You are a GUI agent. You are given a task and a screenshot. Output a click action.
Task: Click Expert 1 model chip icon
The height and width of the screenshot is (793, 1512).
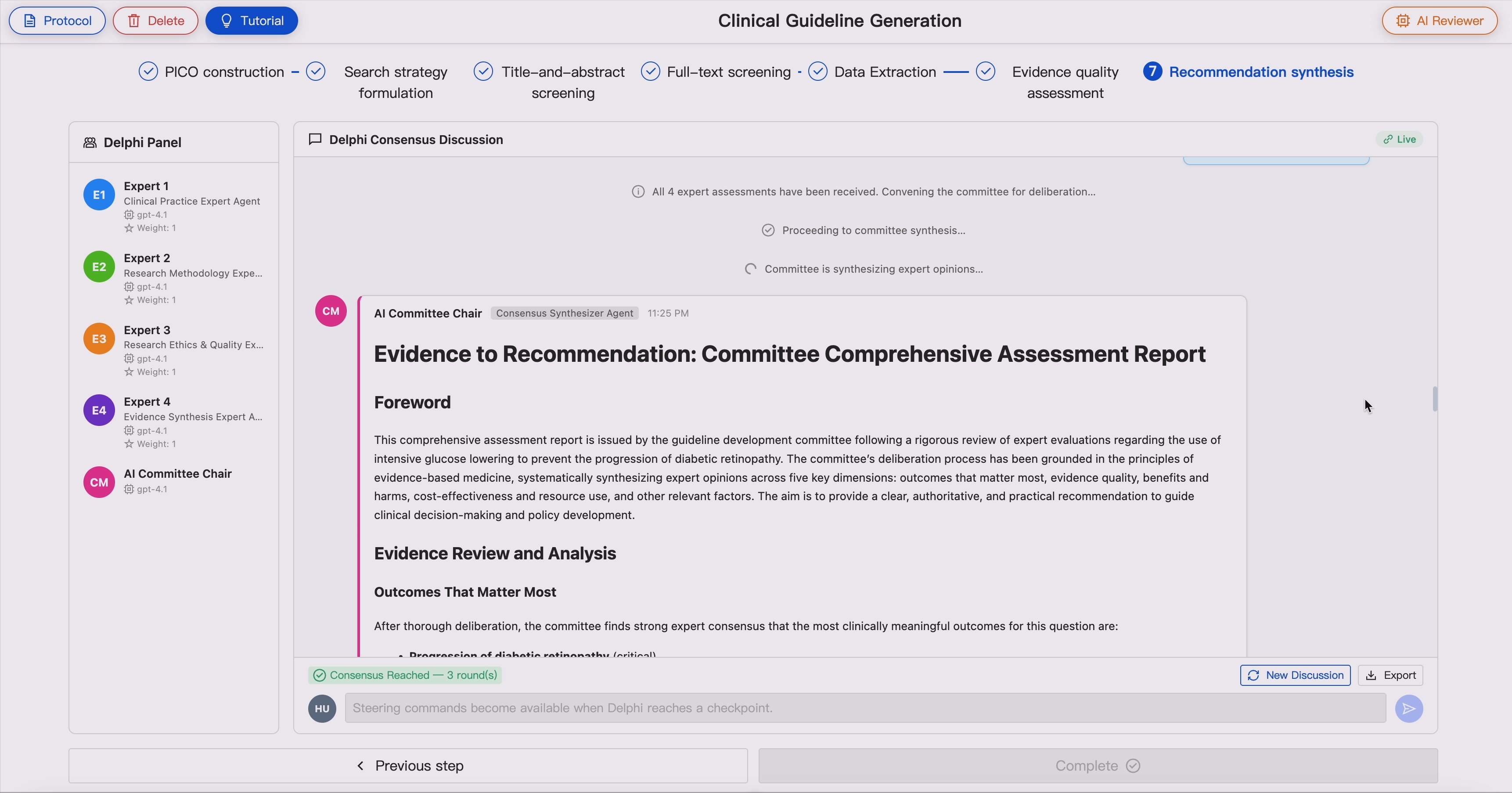click(129, 215)
